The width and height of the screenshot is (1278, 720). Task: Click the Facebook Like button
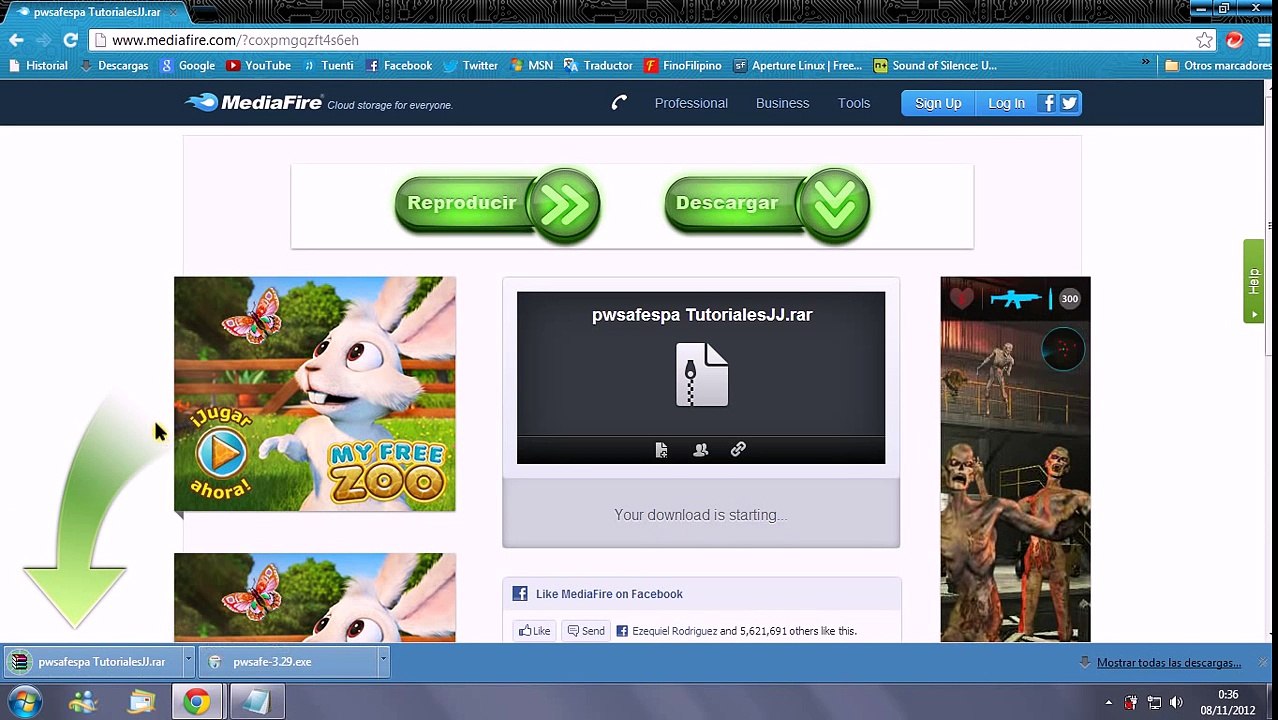point(535,631)
